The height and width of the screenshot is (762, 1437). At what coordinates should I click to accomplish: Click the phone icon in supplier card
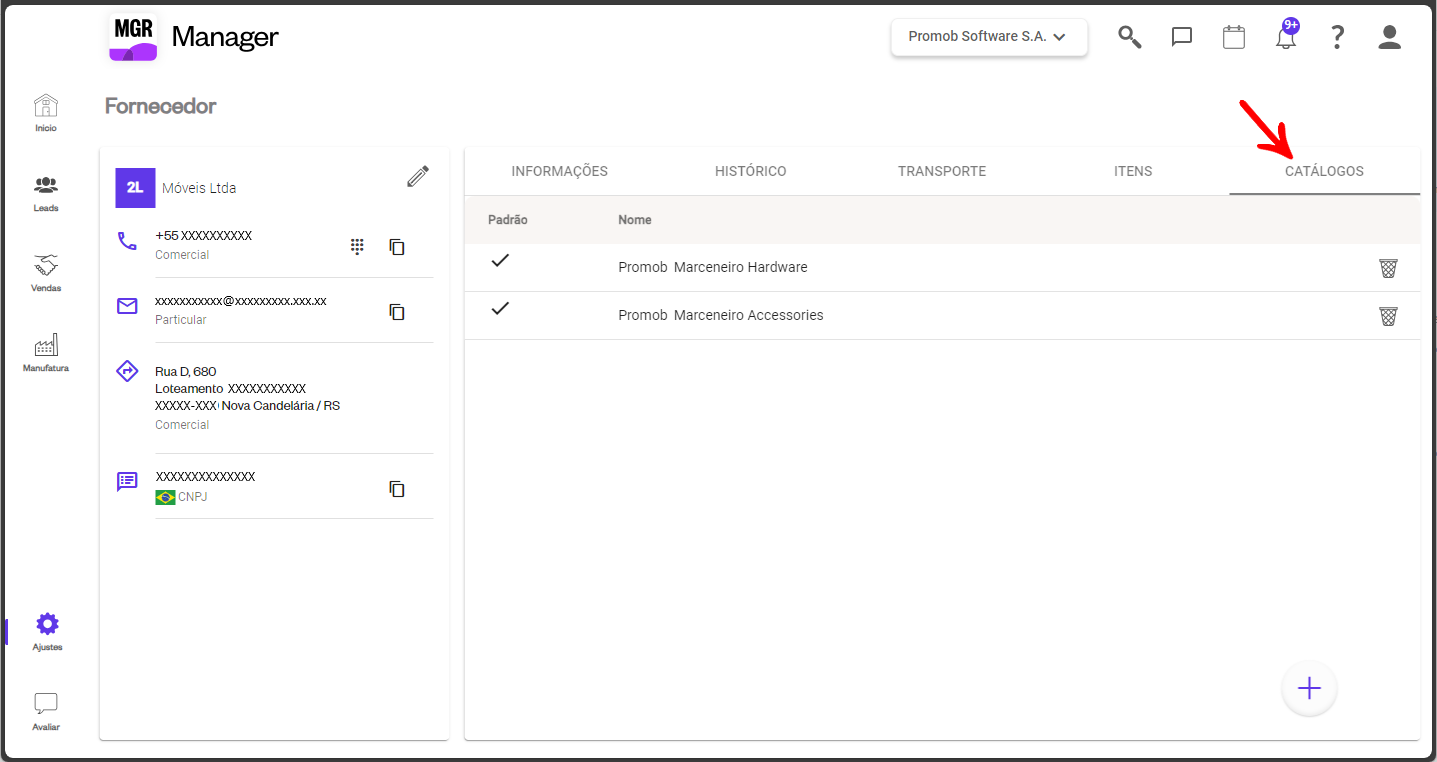pyautogui.click(x=127, y=241)
